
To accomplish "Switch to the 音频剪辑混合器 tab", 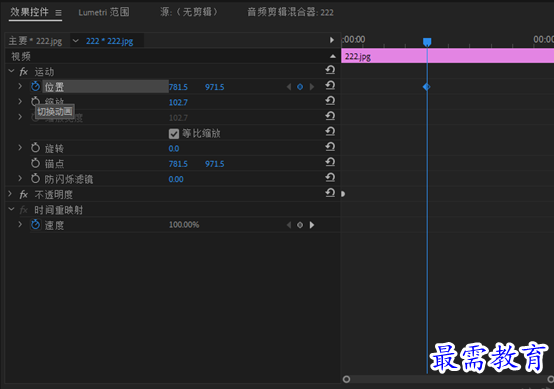I will click(290, 12).
